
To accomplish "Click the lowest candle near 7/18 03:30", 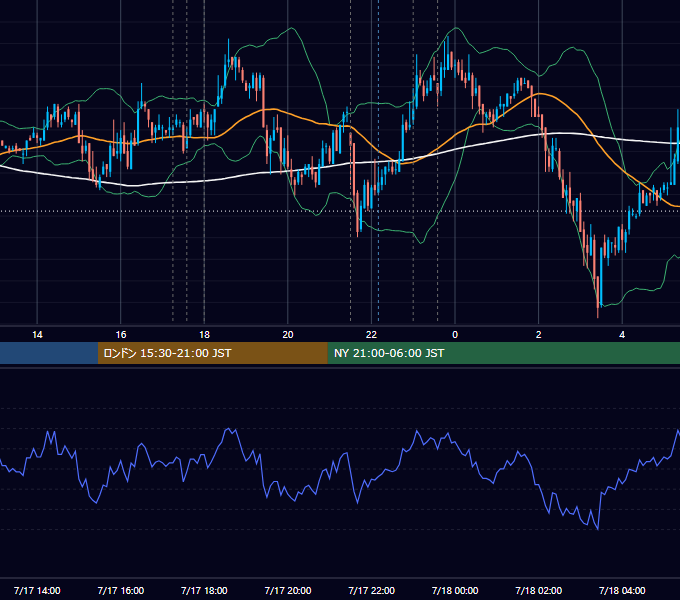I will 598,297.
